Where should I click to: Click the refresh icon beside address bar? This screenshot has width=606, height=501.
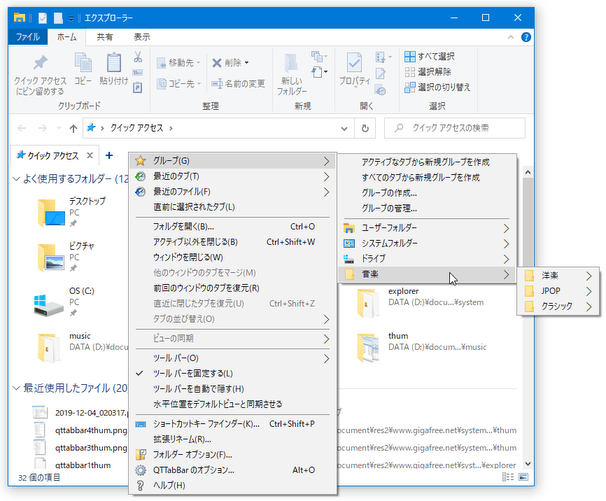[x=365, y=128]
